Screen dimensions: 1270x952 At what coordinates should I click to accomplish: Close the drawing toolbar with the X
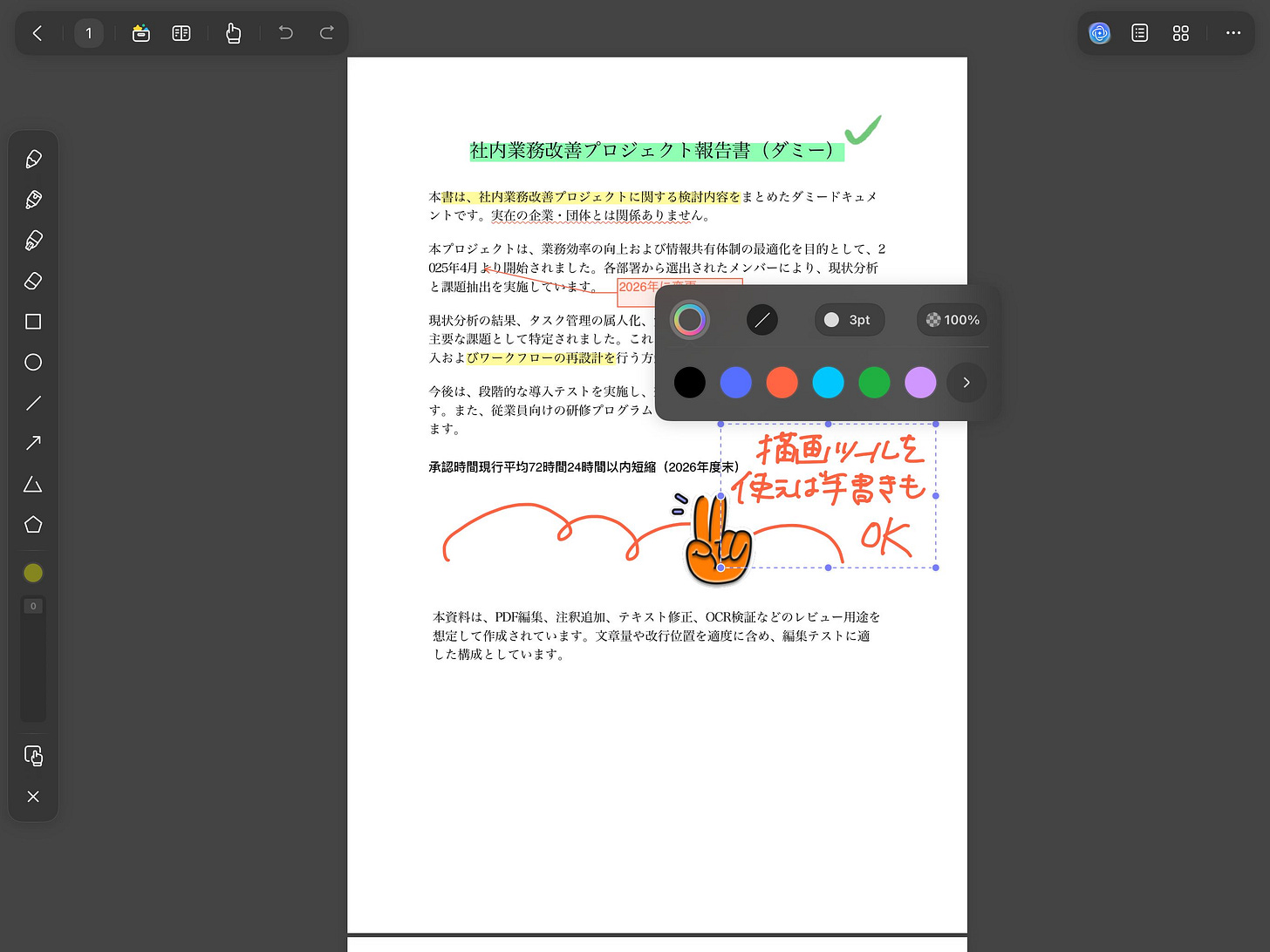click(33, 796)
